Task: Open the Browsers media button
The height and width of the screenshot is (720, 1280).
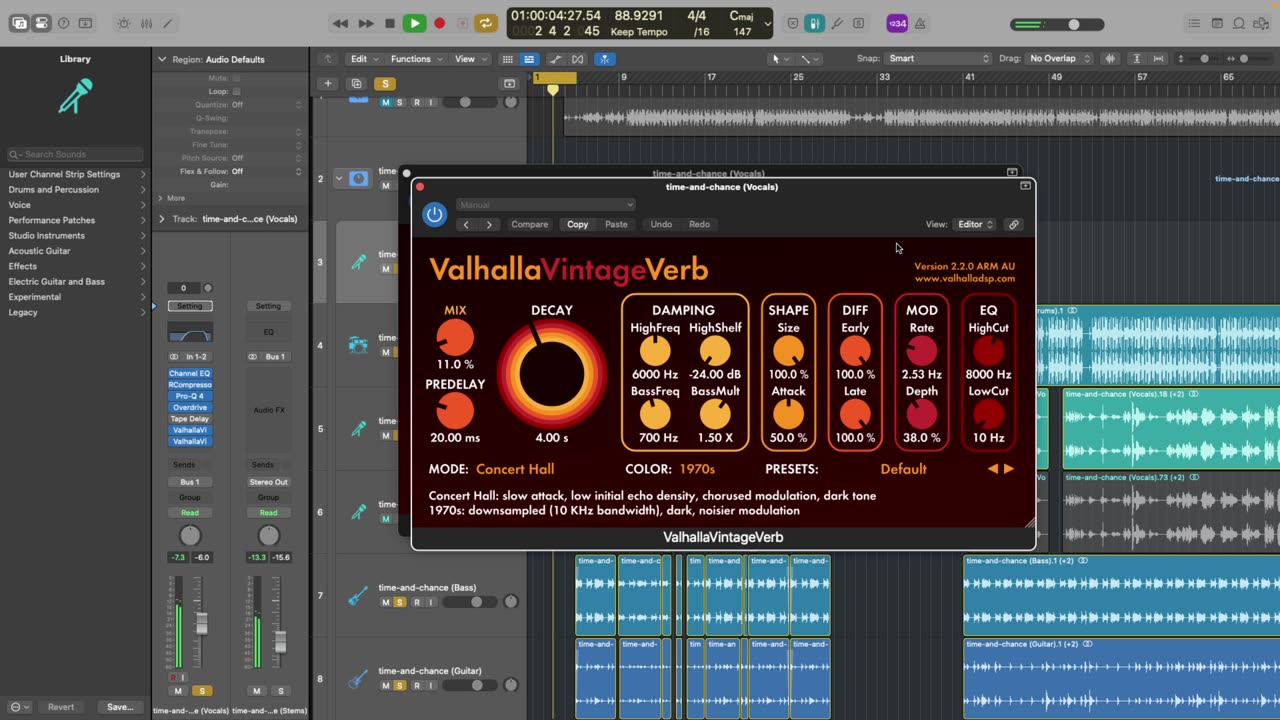Action: [x=1261, y=23]
